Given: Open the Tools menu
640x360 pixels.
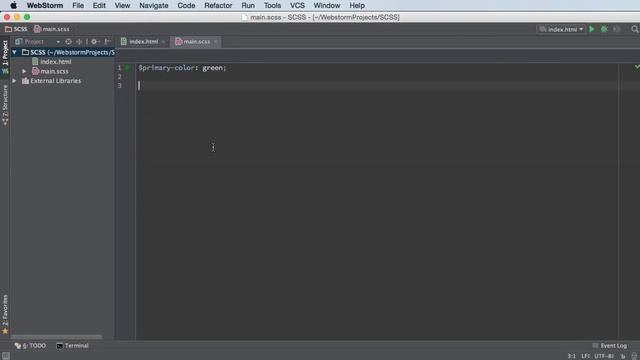Looking at the screenshot, I should [272, 5].
